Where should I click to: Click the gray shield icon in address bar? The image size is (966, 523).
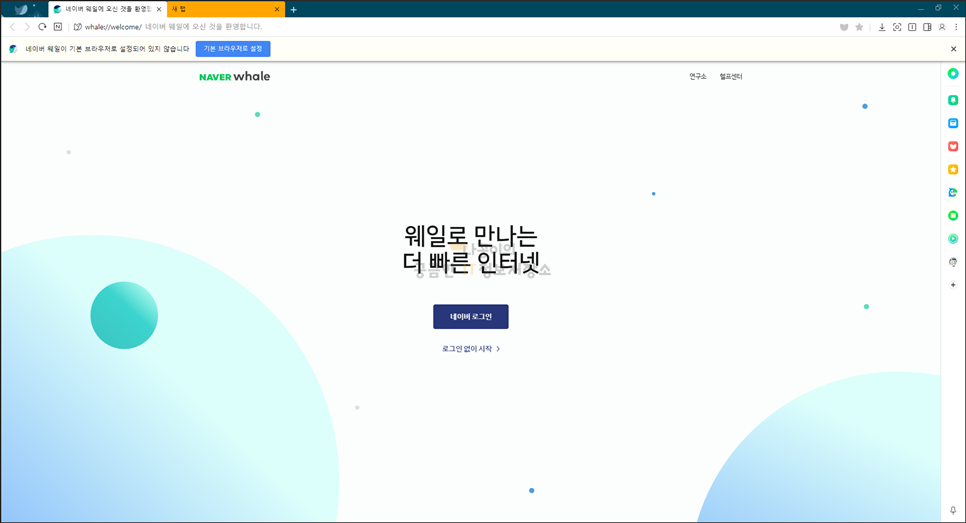(844, 27)
